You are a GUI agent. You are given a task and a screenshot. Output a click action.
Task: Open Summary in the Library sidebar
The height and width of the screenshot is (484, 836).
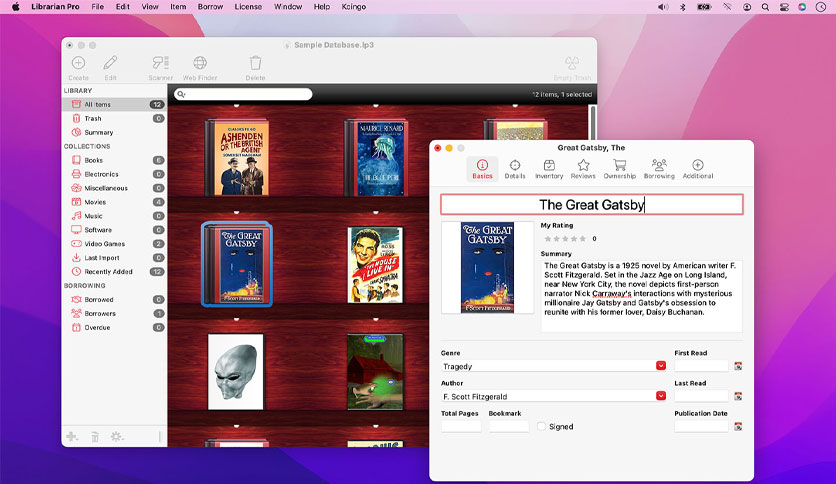click(x=115, y=132)
